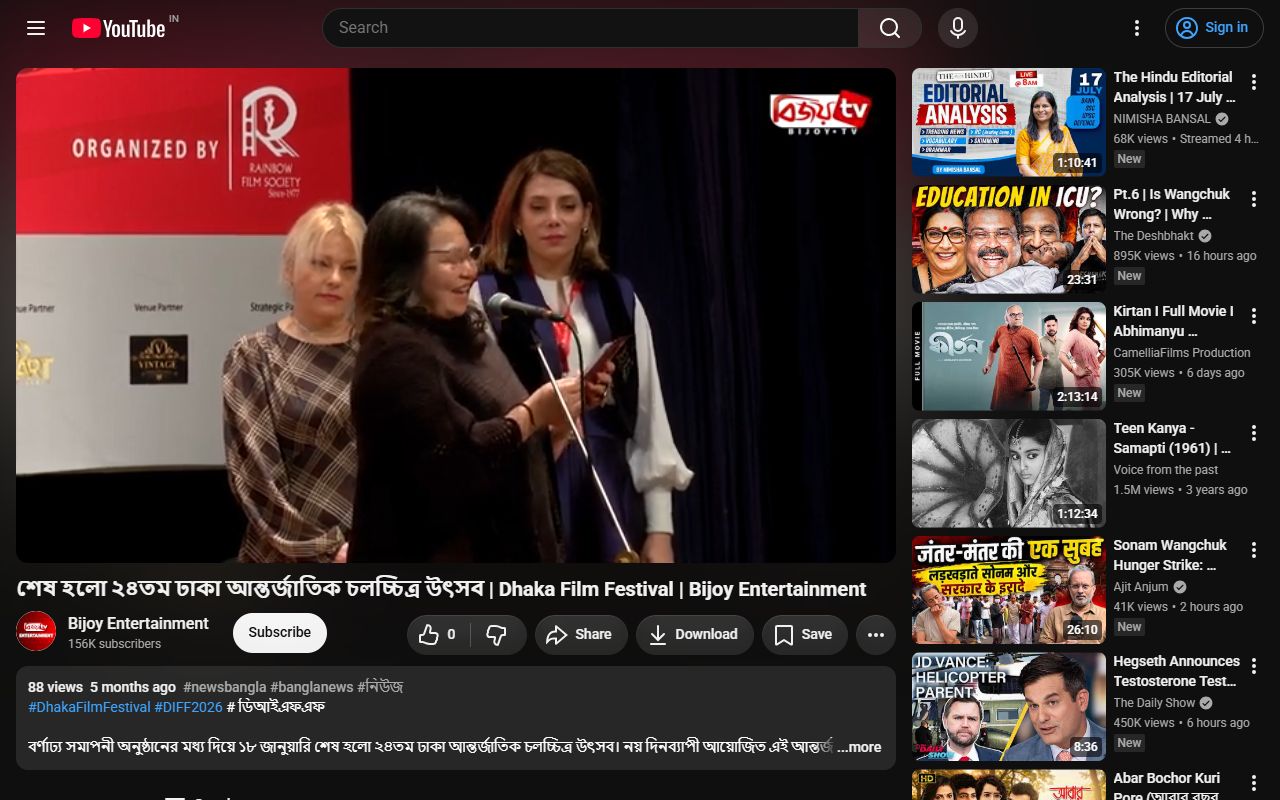Subscribe to Bijoy Entertainment

click(280, 632)
